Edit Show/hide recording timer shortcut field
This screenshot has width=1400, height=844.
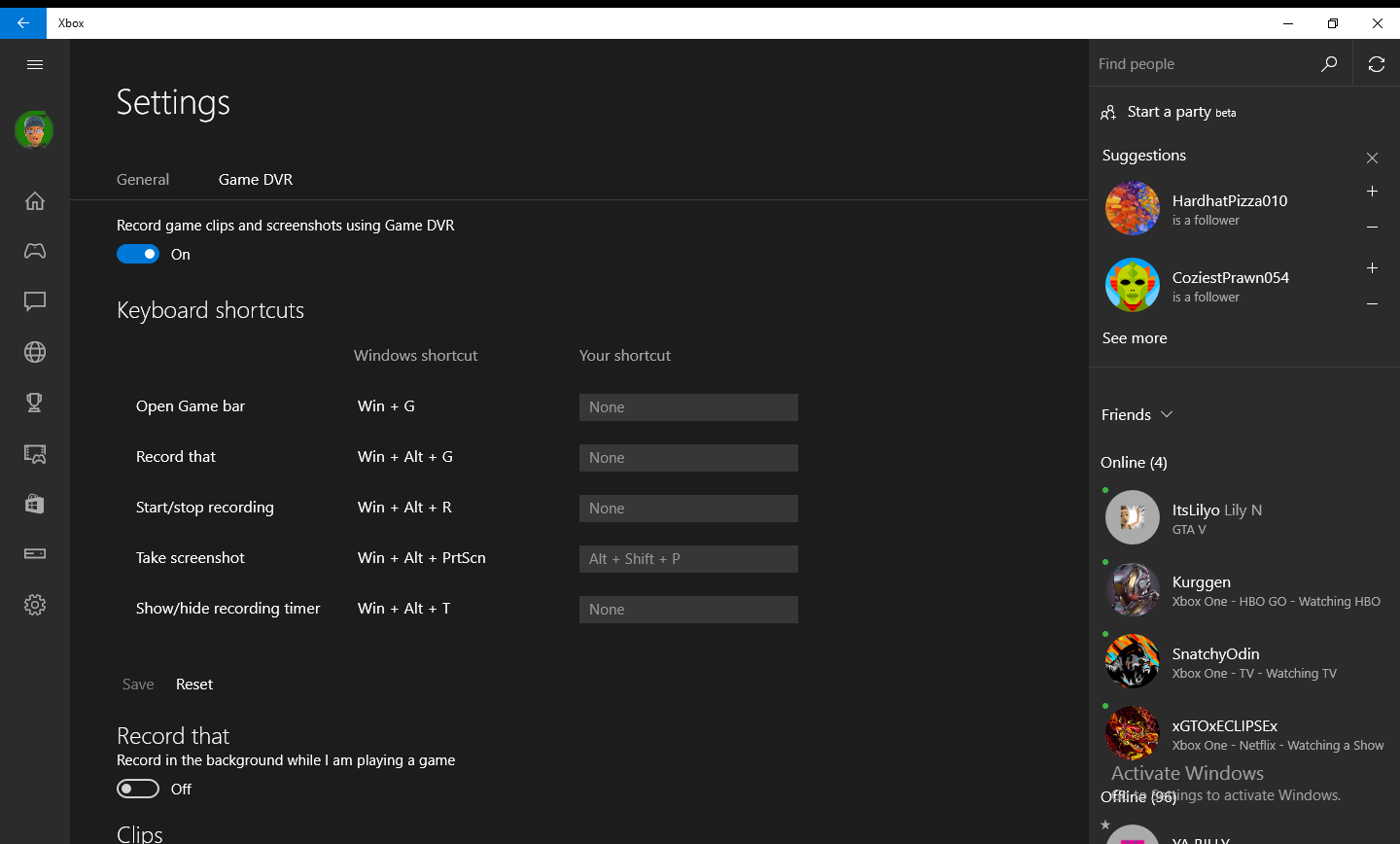[688, 610]
